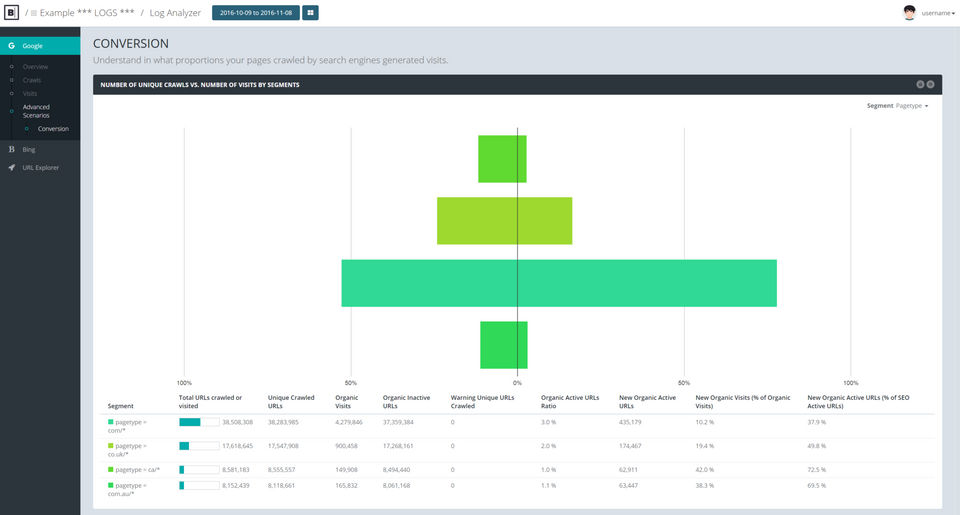
Task: Click the pagetype = ca/* segment label
Action: (x=138, y=470)
